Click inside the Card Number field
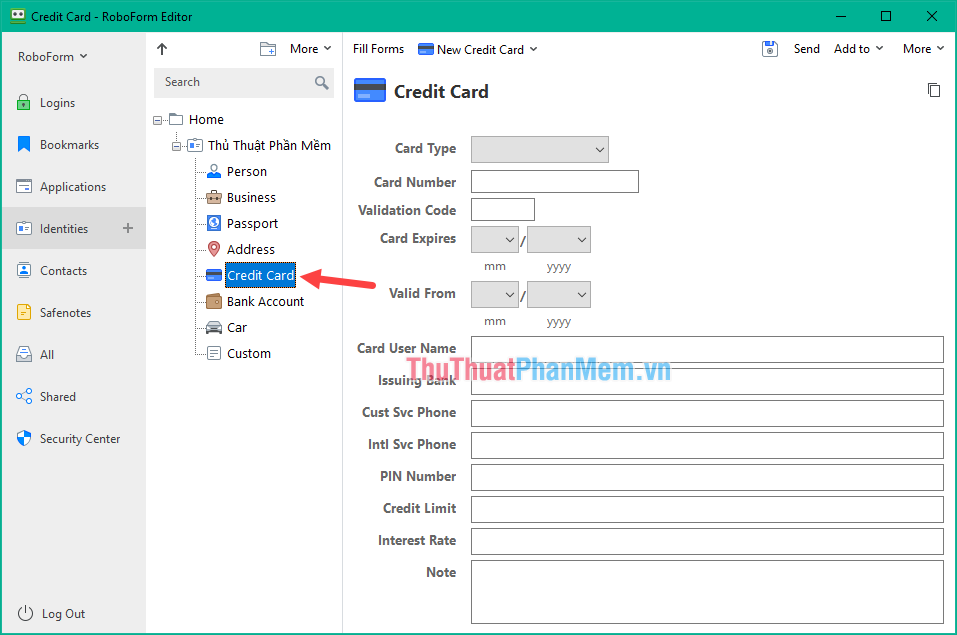The width and height of the screenshot is (957, 635). pyautogui.click(x=554, y=181)
